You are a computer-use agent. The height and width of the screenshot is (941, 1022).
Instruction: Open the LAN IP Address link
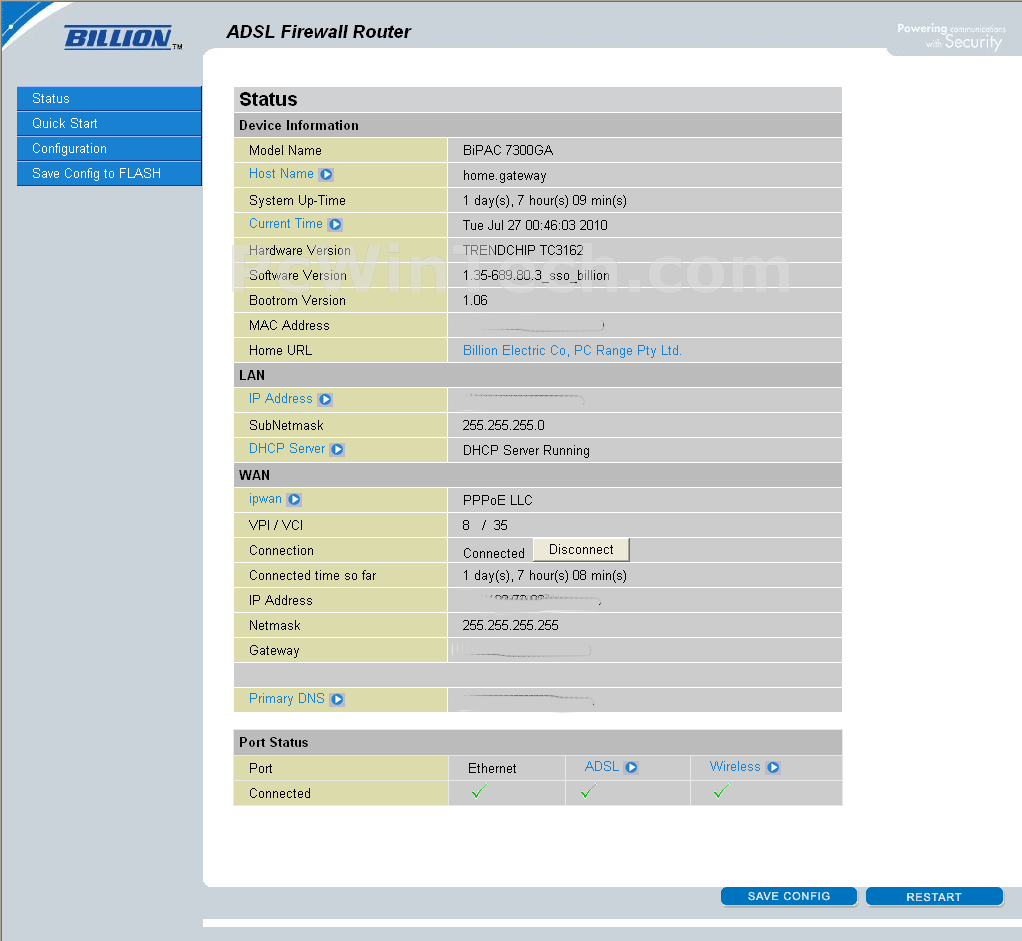(280, 398)
